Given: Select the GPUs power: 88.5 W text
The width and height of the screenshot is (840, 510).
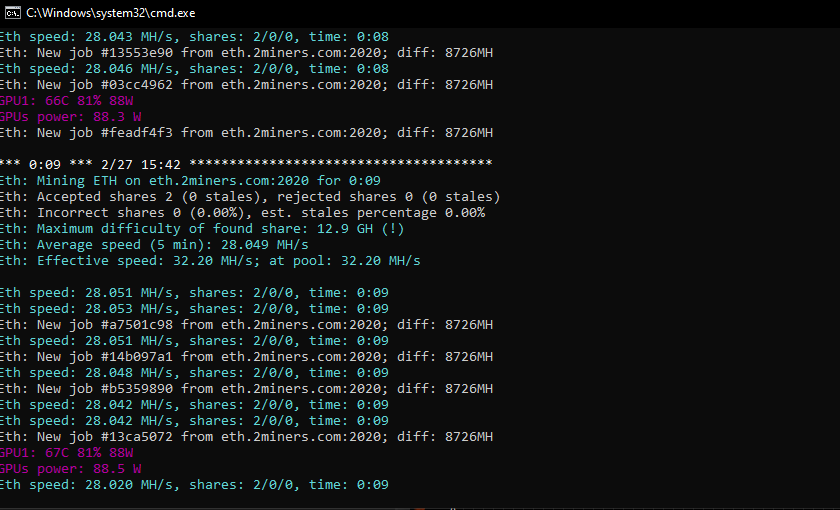Looking at the screenshot, I should [x=71, y=469].
